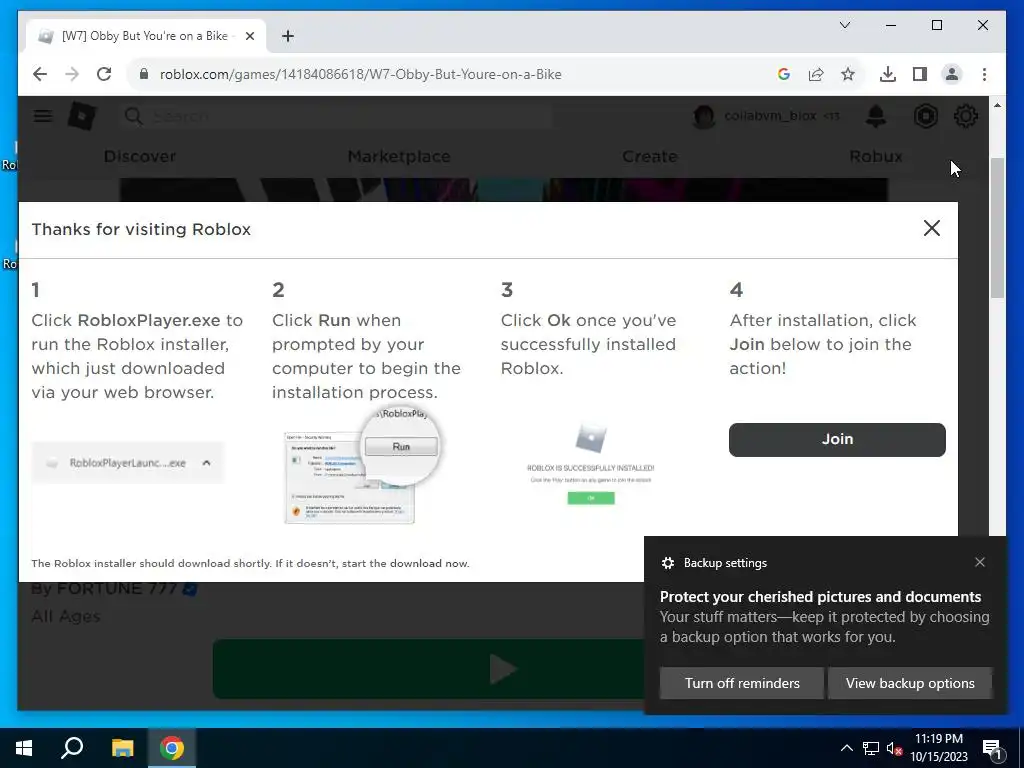Click page scrollbar up arrow

(x=997, y=105)
